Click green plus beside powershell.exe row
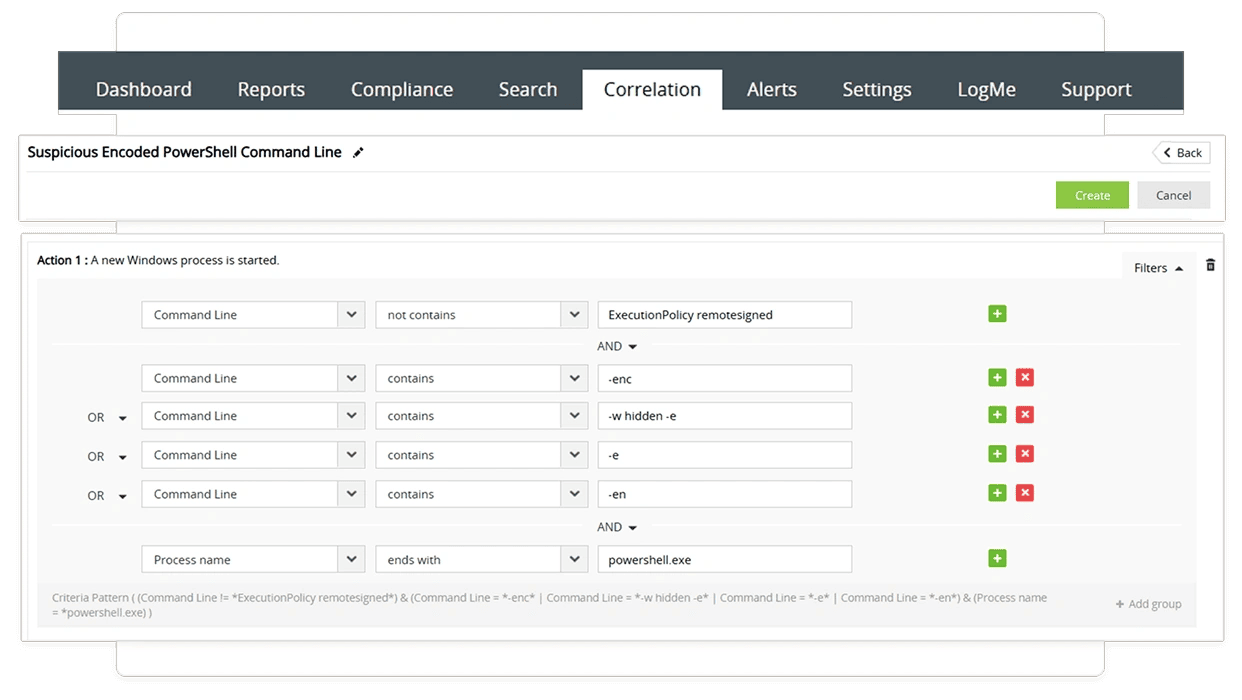Viewport: 1242px width, 700px height. 996,559
